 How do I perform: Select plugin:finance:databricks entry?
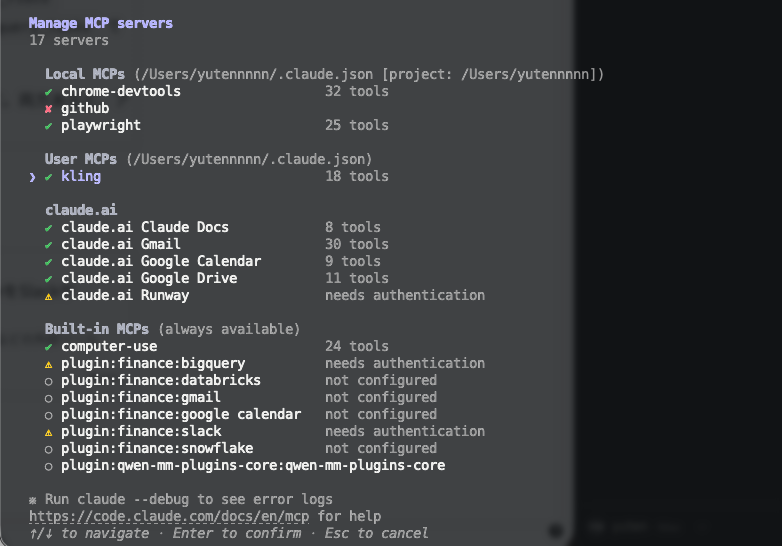(x=240, y=380)
